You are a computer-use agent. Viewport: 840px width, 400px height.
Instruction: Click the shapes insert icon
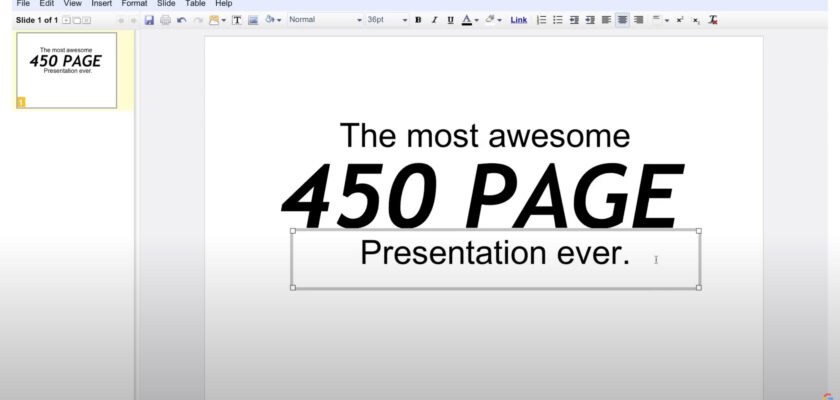tap(269, 20)
